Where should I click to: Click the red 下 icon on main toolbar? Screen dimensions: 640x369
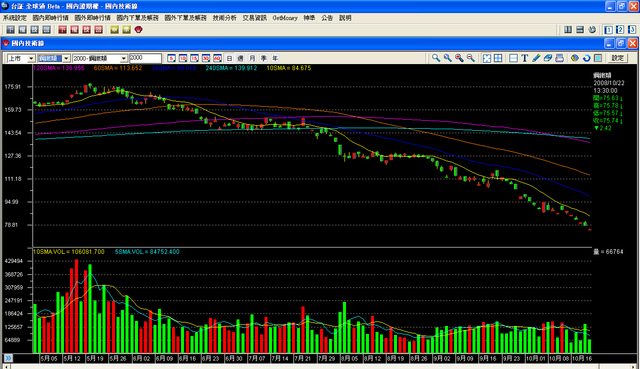coord(62,30)
